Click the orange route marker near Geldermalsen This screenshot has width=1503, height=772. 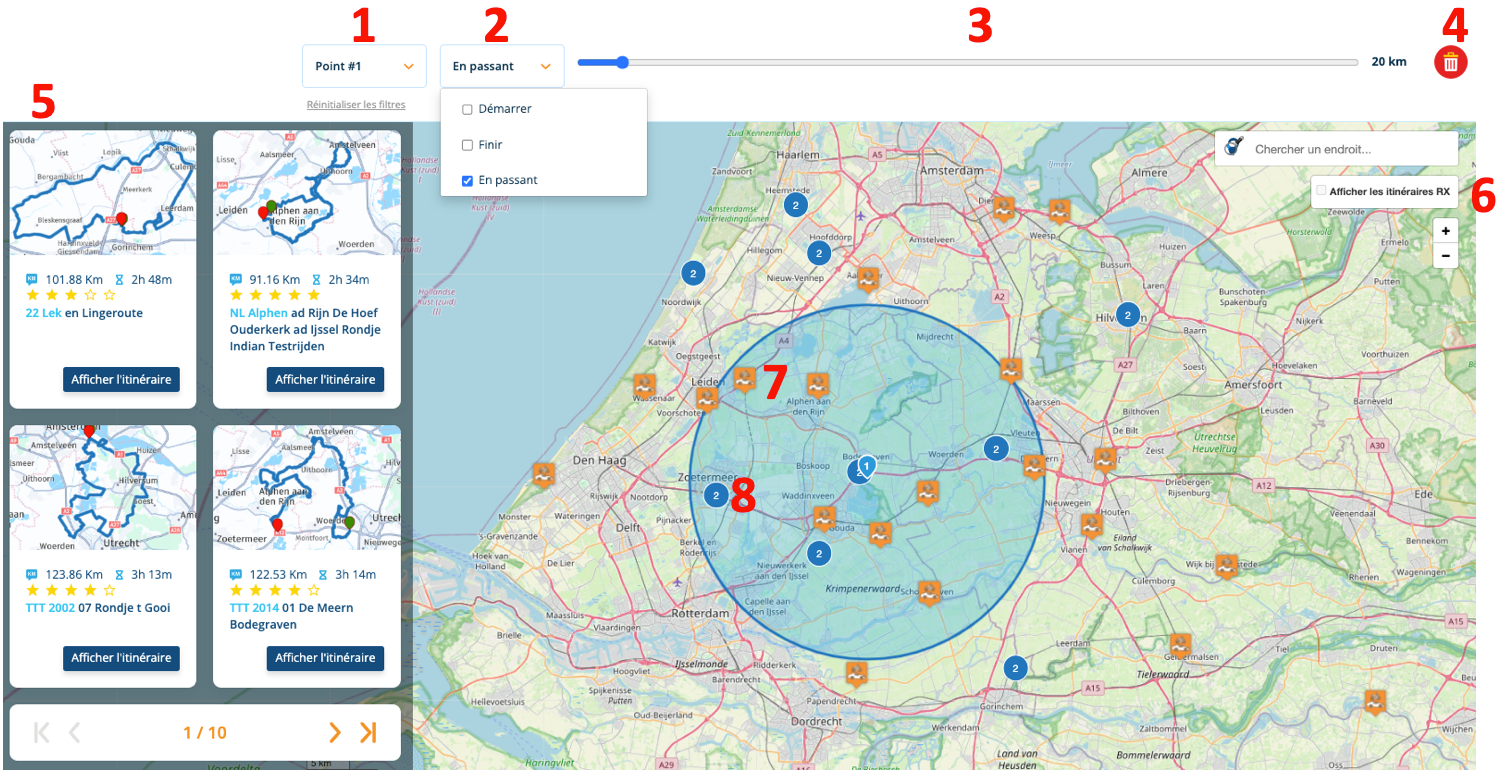tap(1180, 646)
